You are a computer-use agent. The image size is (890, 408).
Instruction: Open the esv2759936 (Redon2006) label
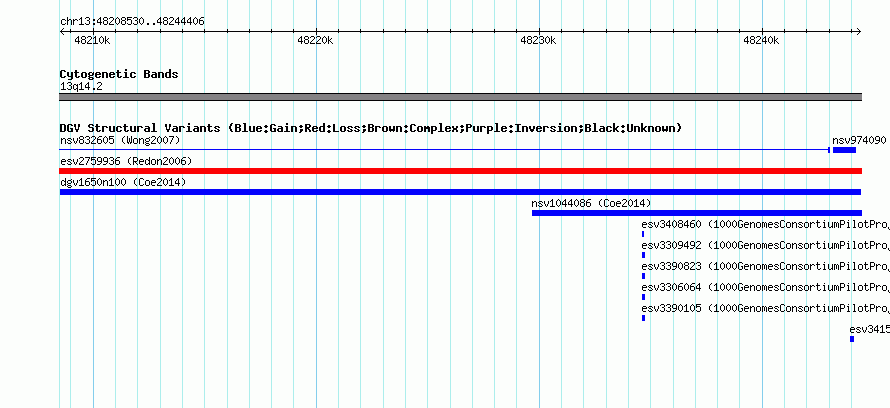point(126,161)
